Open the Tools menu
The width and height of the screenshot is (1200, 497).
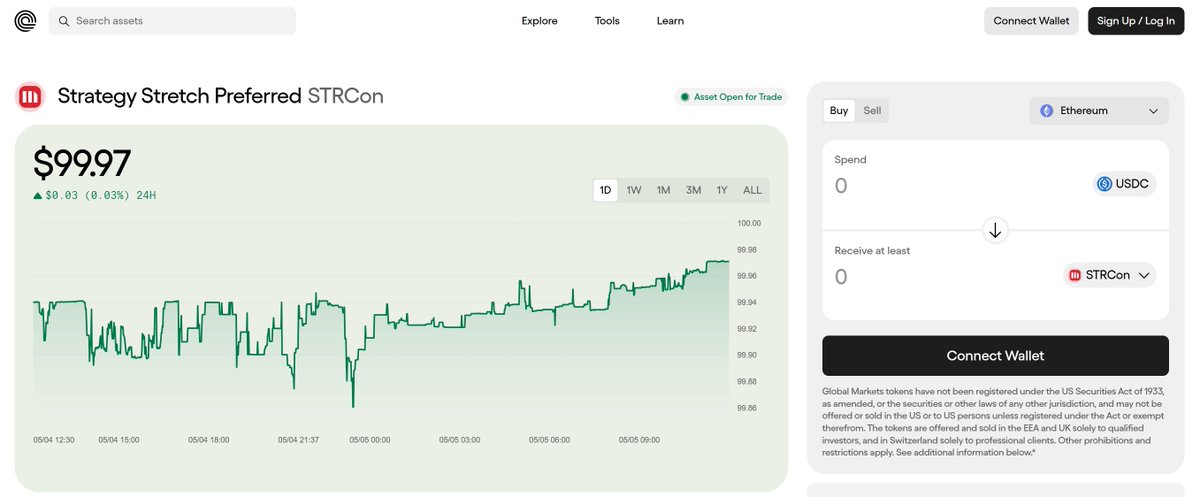(x=607, y=21)
